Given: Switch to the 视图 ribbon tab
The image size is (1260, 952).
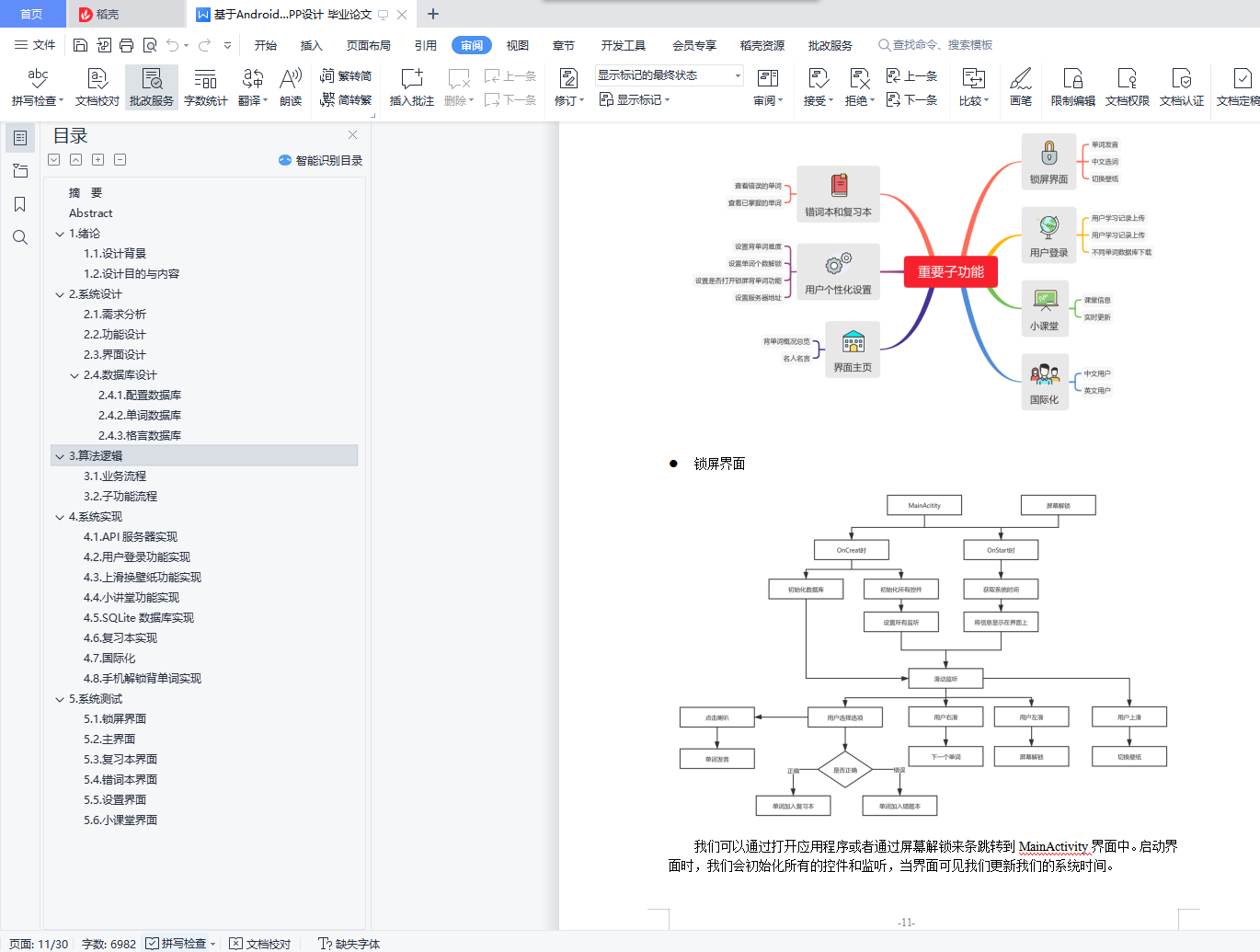Looking at the screenshot, I should coord(518,45).
